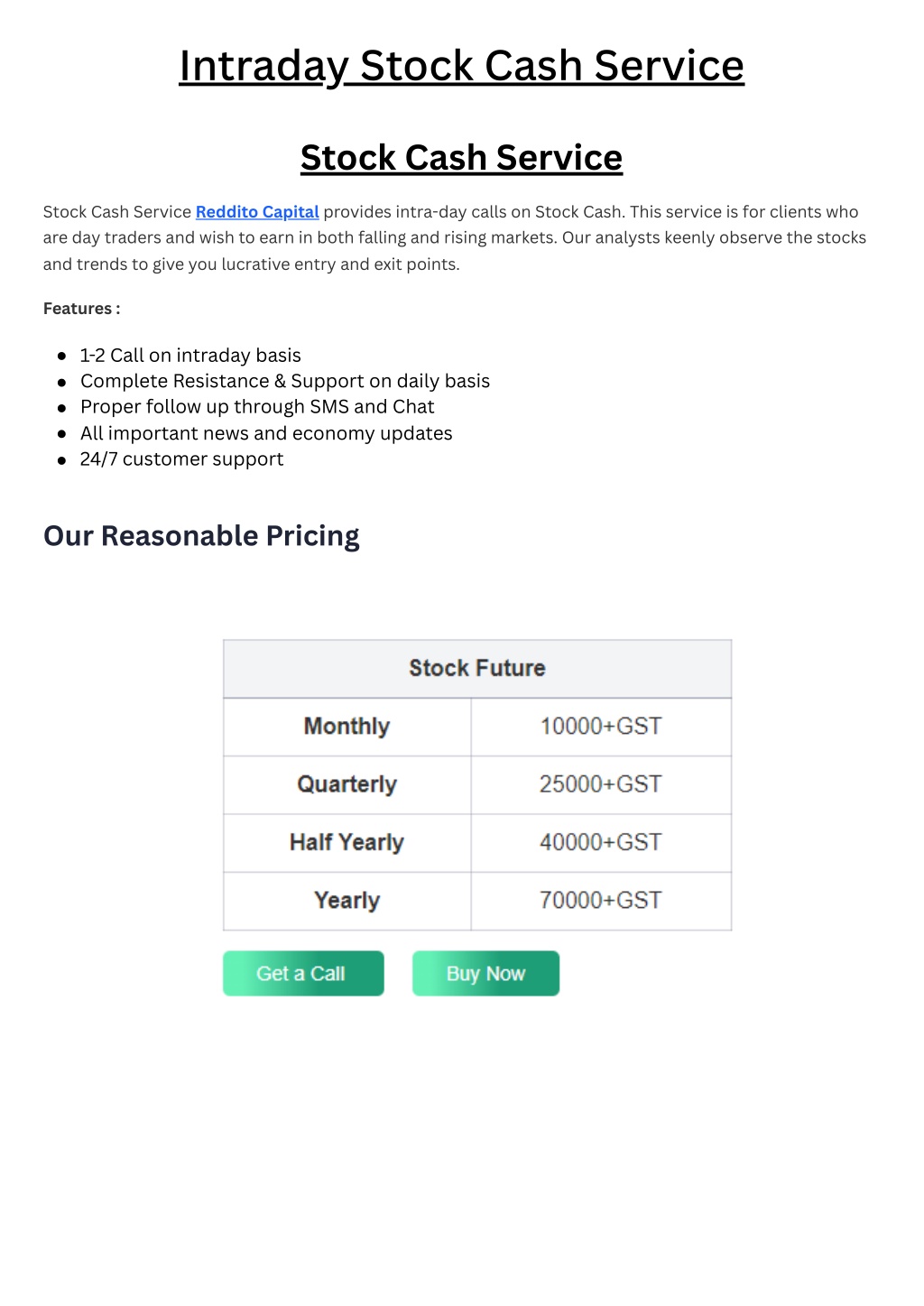The height and width of the screenshot is (1306, 924).
Task: Click the Get a Call button
Action: (x=303, y=973)
